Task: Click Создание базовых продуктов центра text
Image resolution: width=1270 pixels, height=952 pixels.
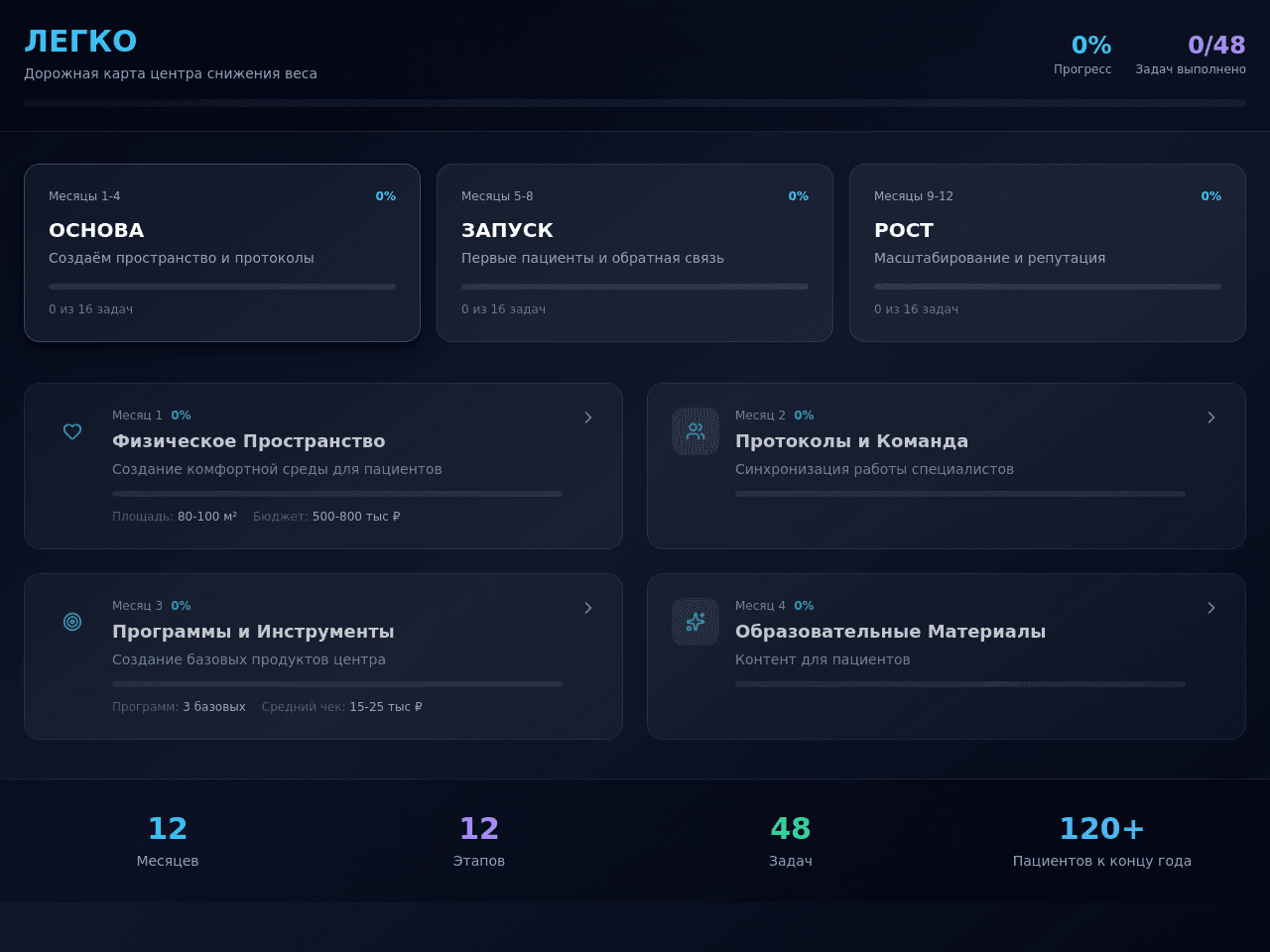Action: [x=249, y=659]
